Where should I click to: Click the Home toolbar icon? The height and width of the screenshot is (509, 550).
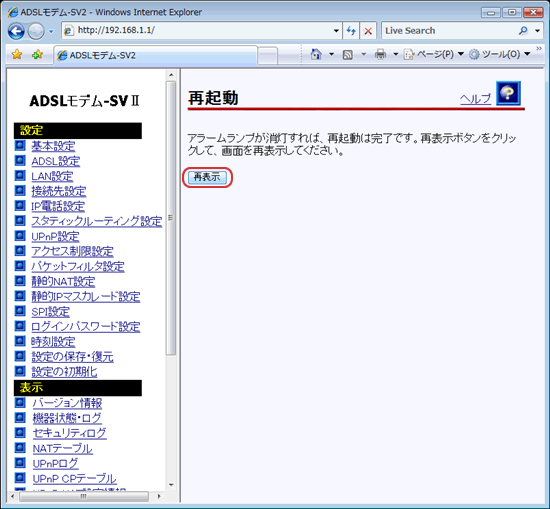pos(316,54)
